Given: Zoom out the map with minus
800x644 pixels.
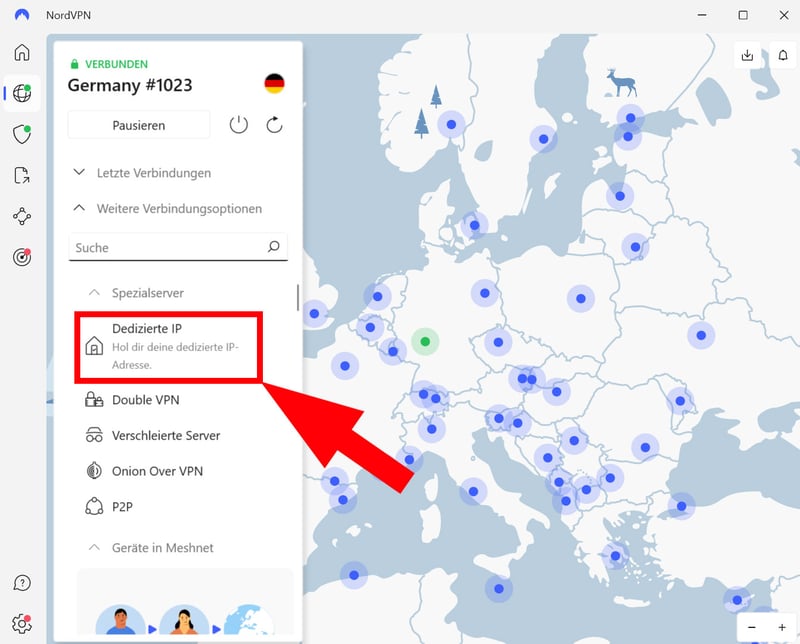Looking at the screenshot, I should pos(752,627).
